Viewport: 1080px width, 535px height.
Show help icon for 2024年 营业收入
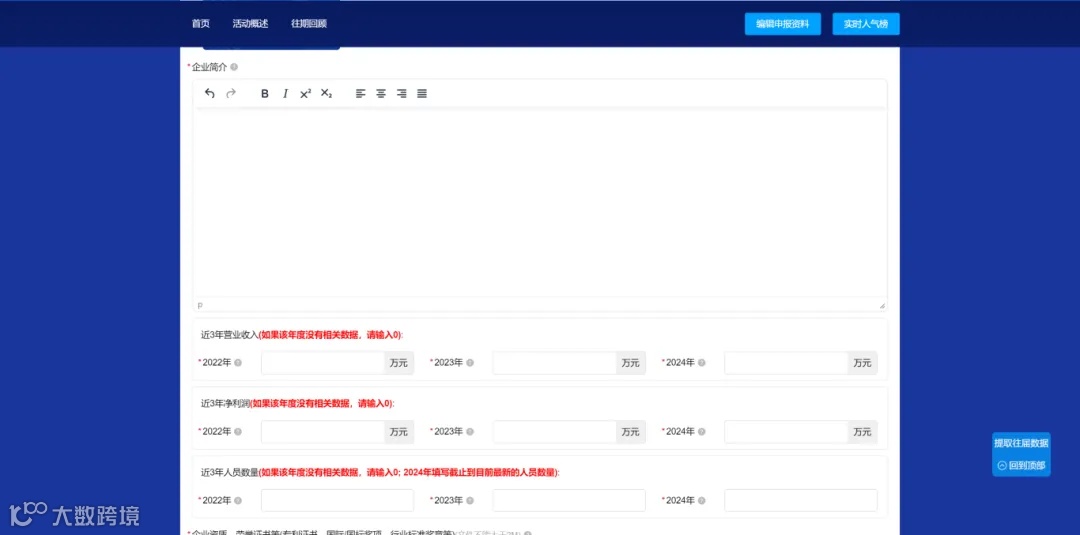tap(702, 362)
